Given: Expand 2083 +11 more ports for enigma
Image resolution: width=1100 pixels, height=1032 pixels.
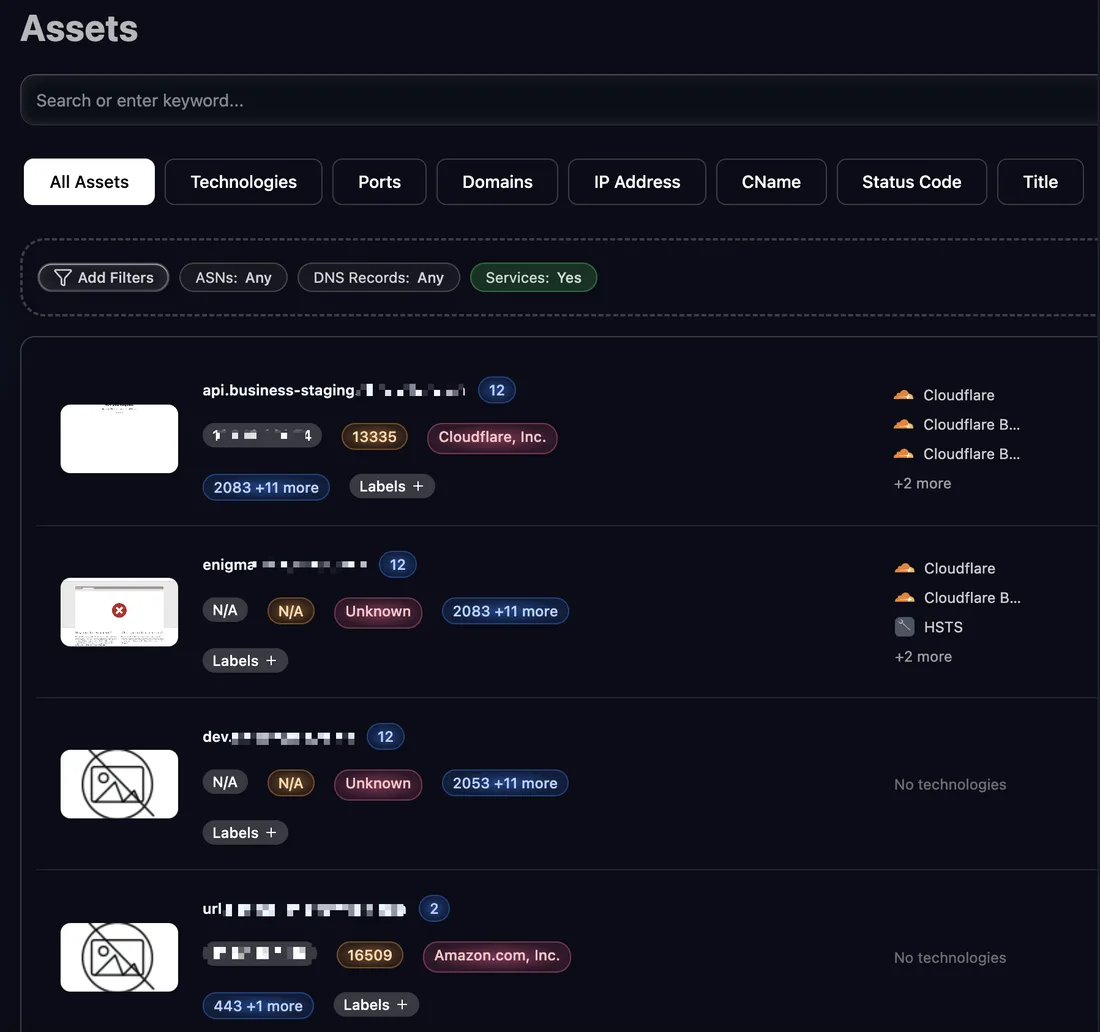Looking at the screenshot, I should click(x=505, y=611).
